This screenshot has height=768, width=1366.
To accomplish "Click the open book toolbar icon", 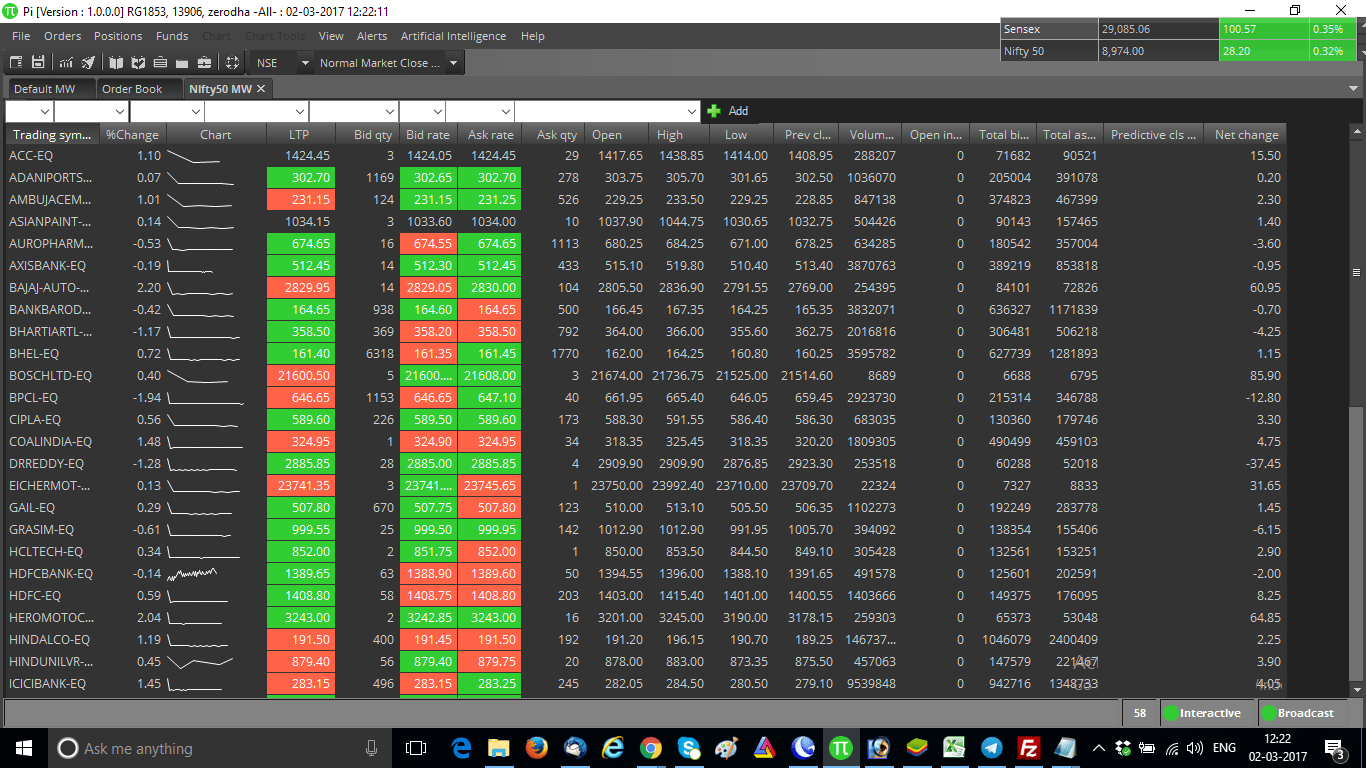I will pyautogui.click(x=116, y=63).
